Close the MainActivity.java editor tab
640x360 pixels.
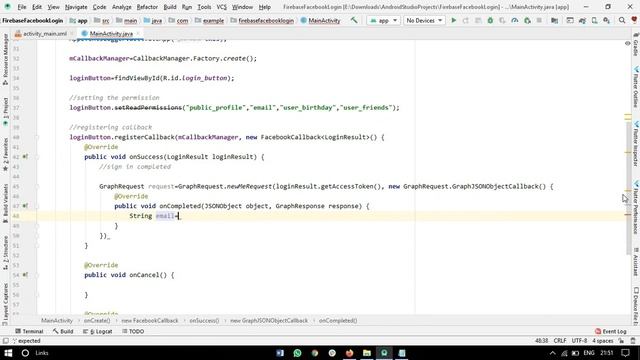[x=138, y=34]
